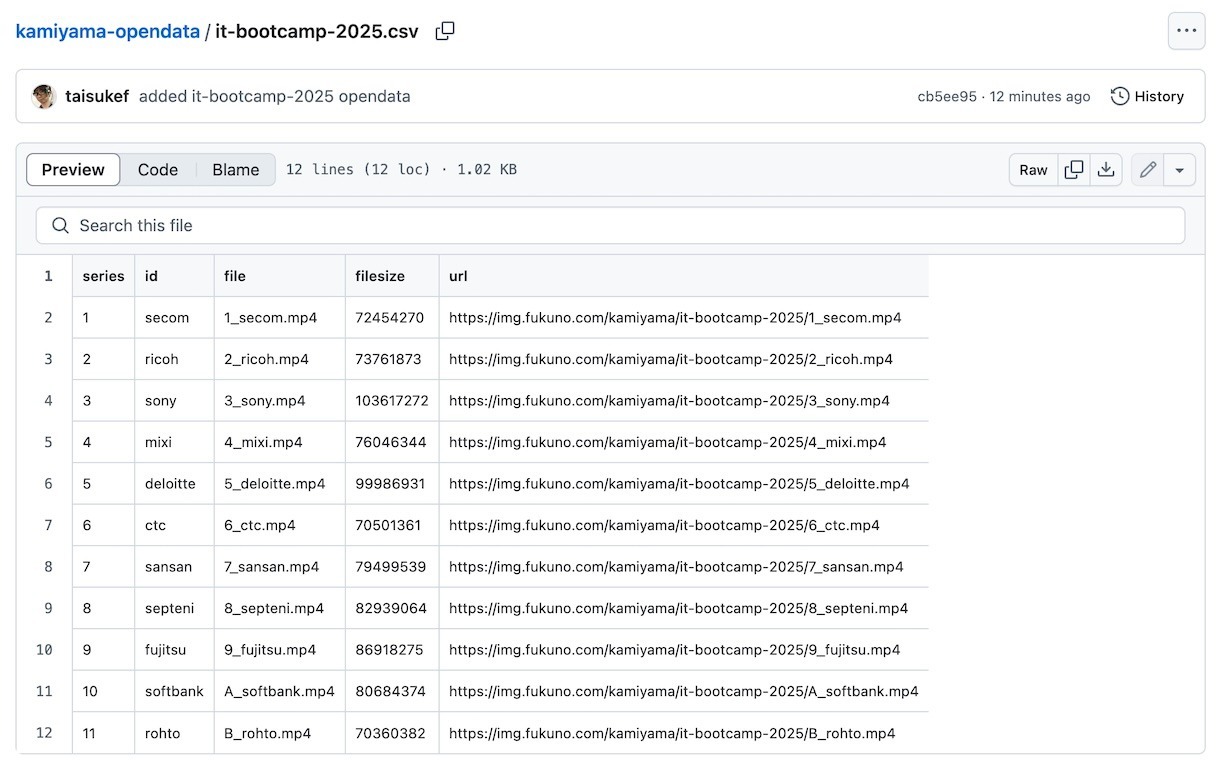Click the '3_sony.mp4' file cell
Screen dimensions: 1220x771
(x=280, y=401)
